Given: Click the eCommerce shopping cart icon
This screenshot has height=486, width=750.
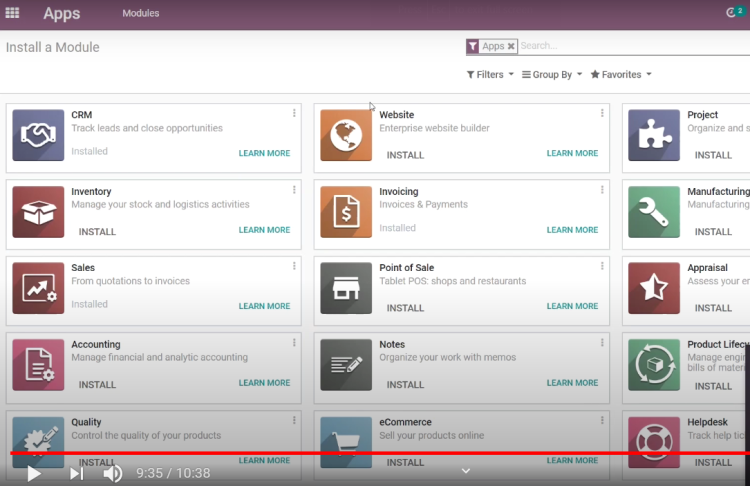Looking at the screenshot, I should click(x=346, y=442).
